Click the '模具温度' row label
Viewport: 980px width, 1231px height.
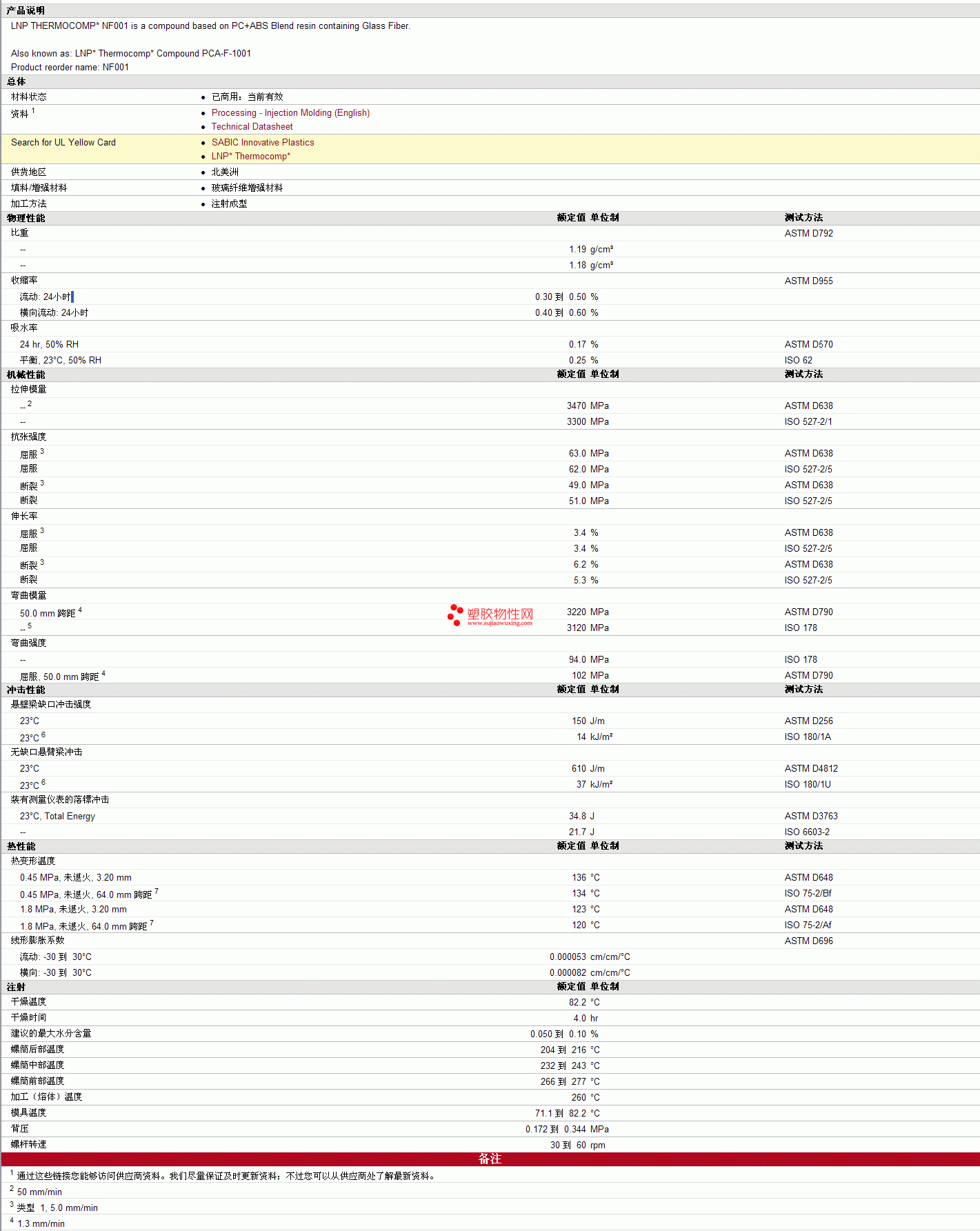tap(29, 1113)
